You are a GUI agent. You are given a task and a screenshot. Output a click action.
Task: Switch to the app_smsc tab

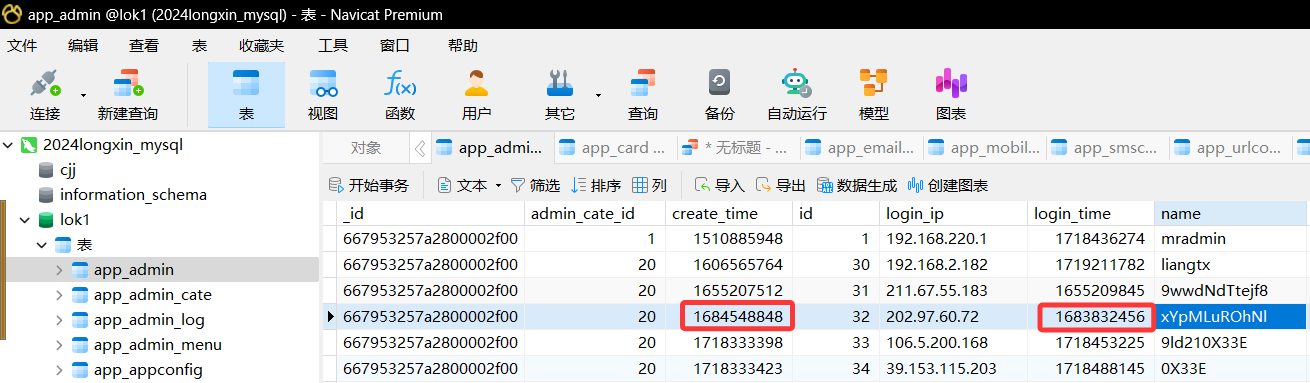(1108, 148)
